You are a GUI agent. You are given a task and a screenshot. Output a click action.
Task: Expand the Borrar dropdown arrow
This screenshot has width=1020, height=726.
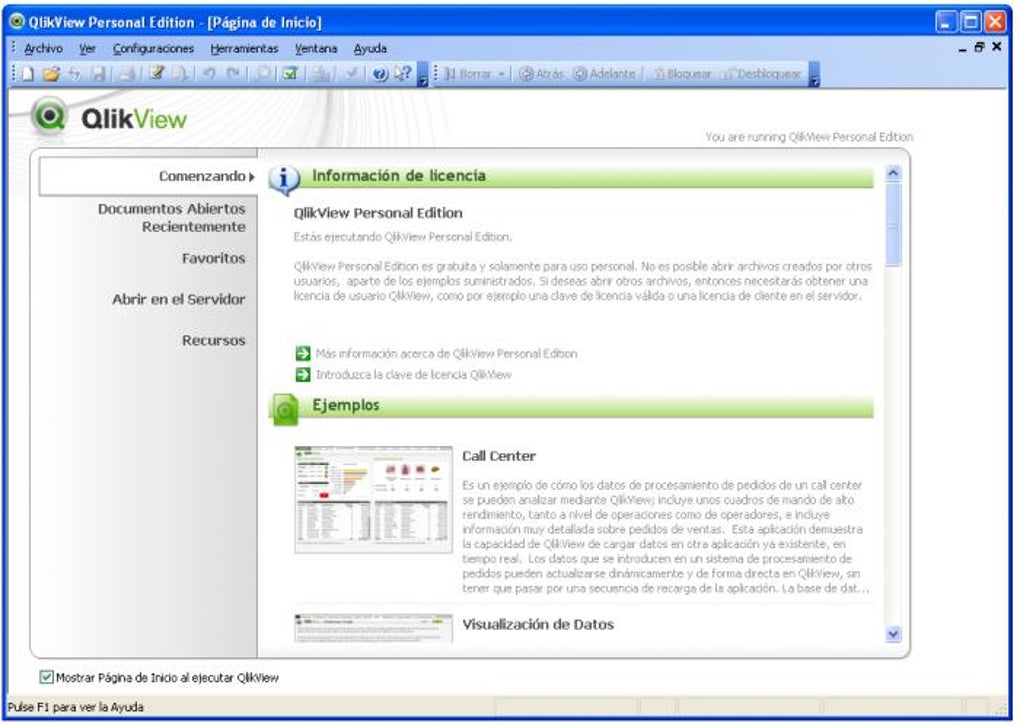tap(502, 74)
